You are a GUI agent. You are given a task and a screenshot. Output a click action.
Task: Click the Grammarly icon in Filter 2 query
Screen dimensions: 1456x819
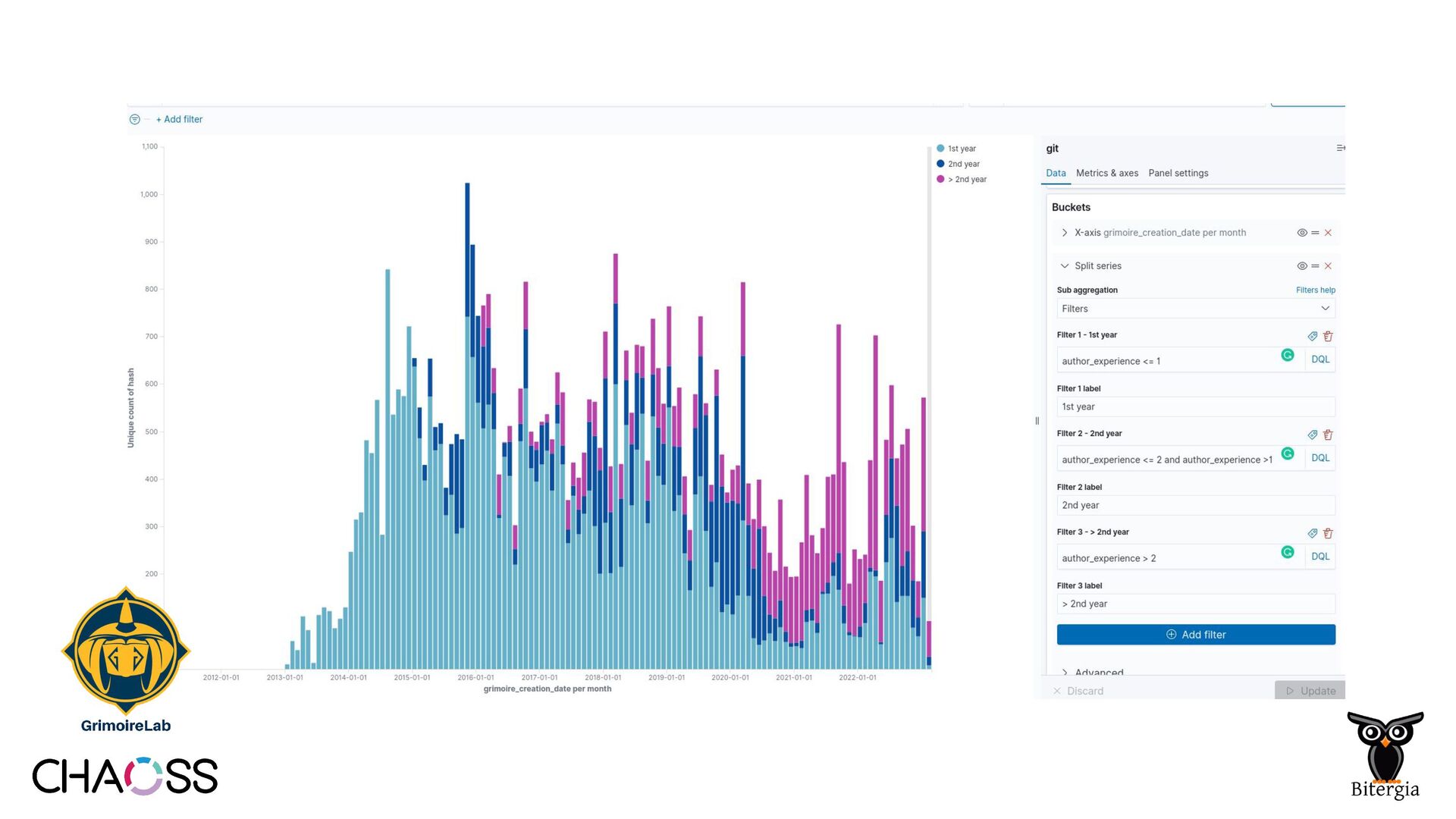pyautogui.click(x=1287, y=453)
